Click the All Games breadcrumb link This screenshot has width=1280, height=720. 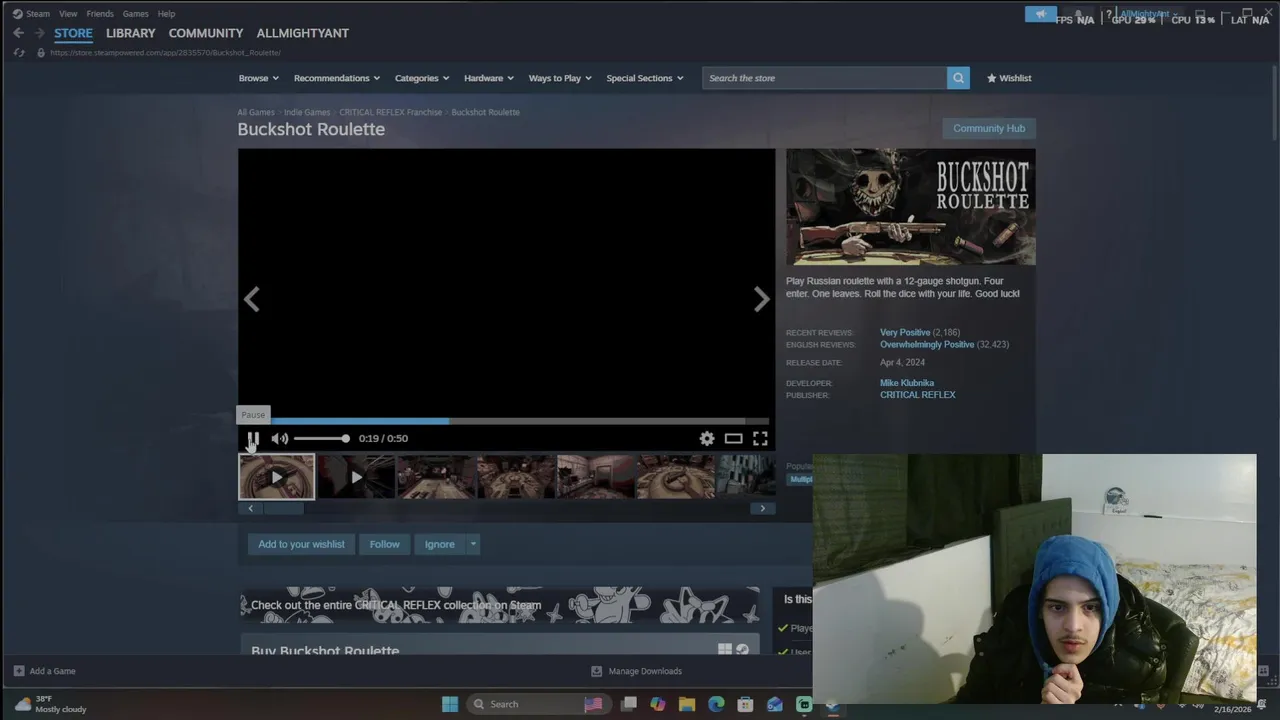tap(256, 112)
